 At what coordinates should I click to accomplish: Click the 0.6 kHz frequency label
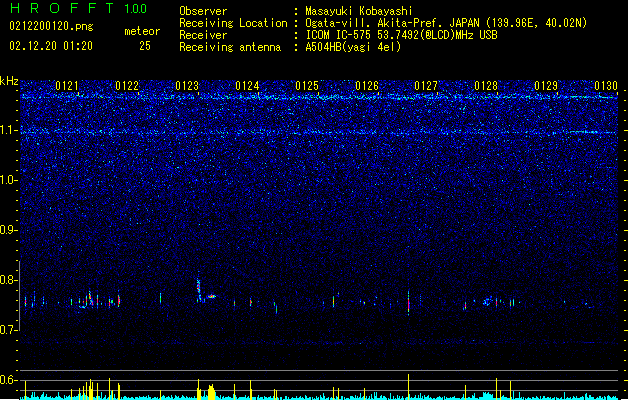(8, 380)
